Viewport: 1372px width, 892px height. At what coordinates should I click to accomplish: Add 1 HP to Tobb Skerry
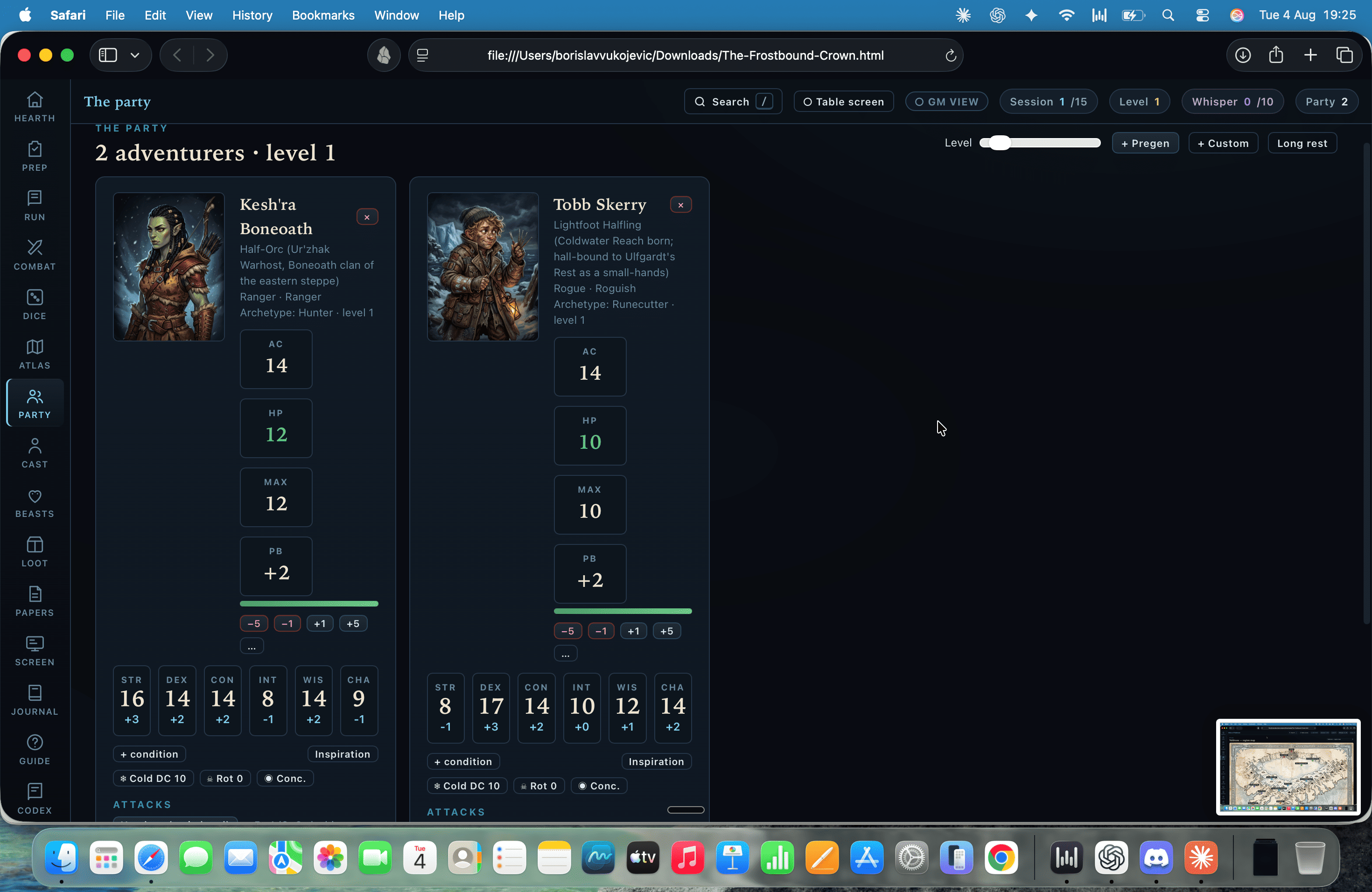tap(634, 631)
